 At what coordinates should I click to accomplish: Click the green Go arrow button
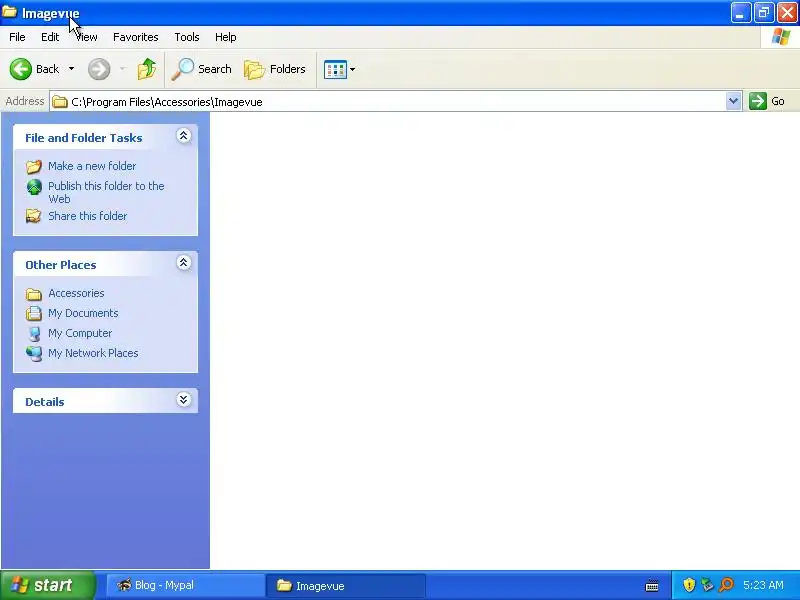pyautogui.click(x=758, y=101)
